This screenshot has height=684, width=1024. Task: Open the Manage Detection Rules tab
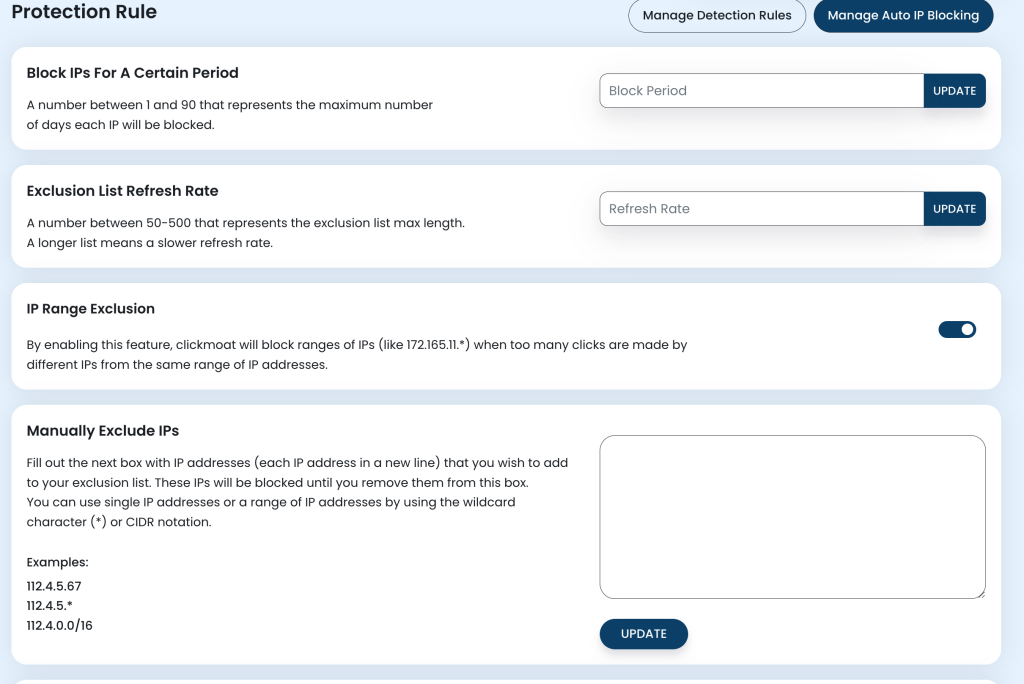coord(716,15)
